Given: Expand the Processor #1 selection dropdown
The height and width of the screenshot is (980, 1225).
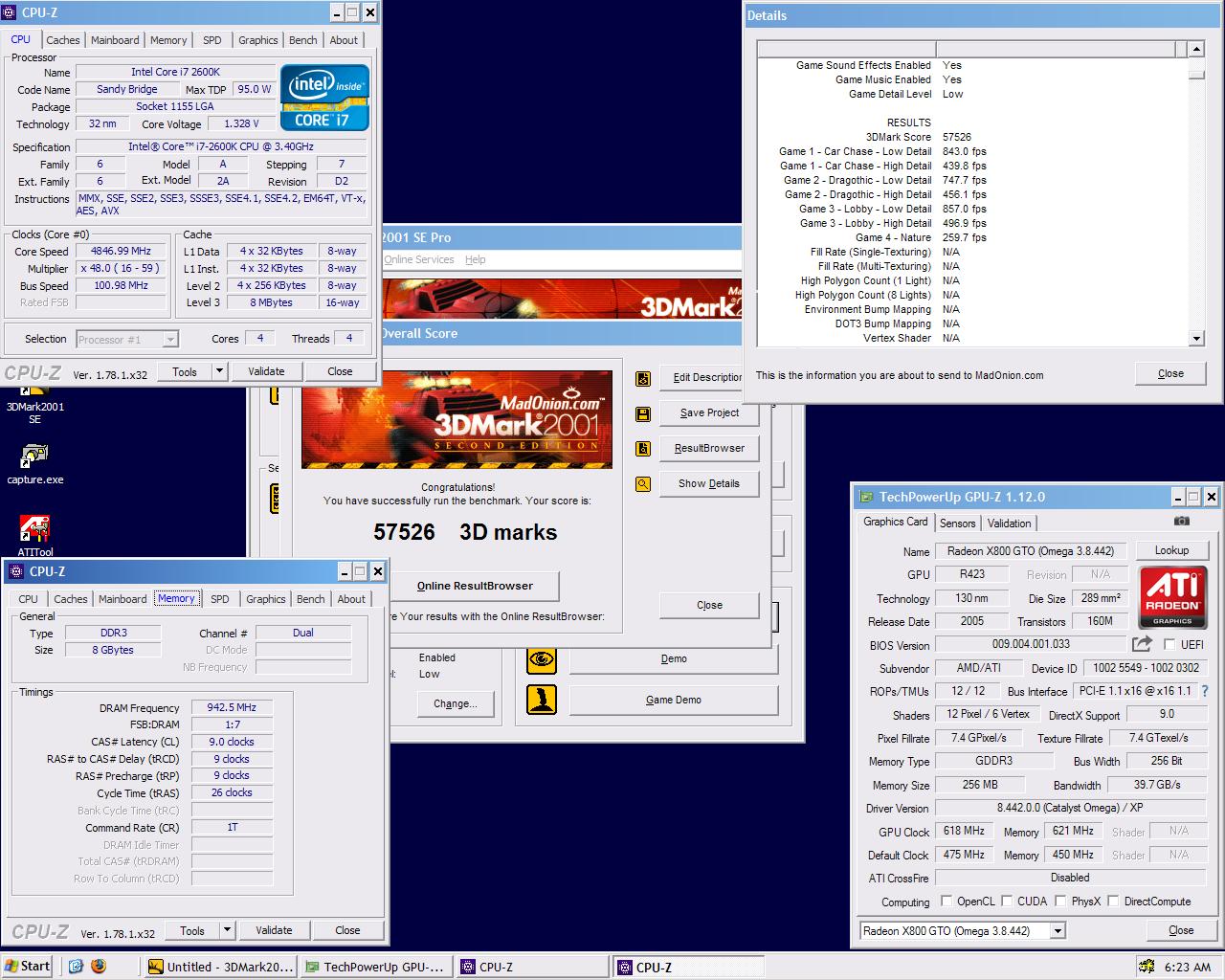Looking at the screenshot, I should coord(170,339).
